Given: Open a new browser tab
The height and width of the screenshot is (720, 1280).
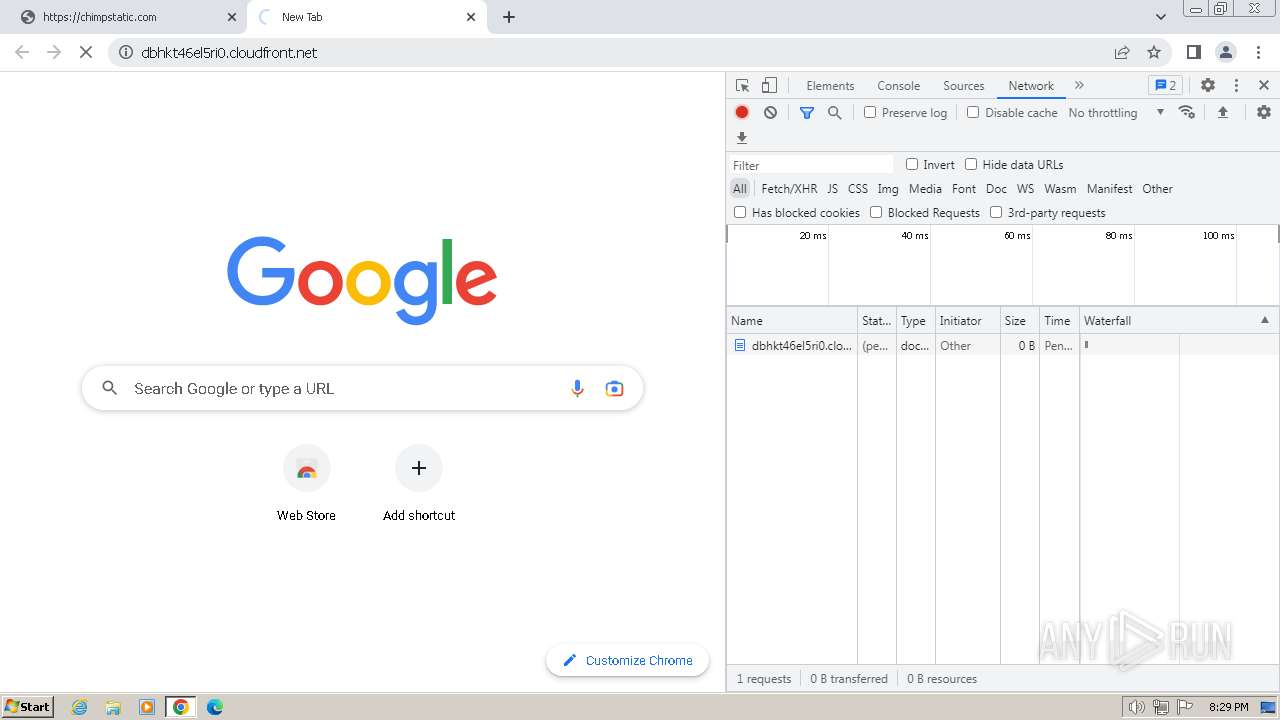Looking at the screenshot, I should [509, 17].
